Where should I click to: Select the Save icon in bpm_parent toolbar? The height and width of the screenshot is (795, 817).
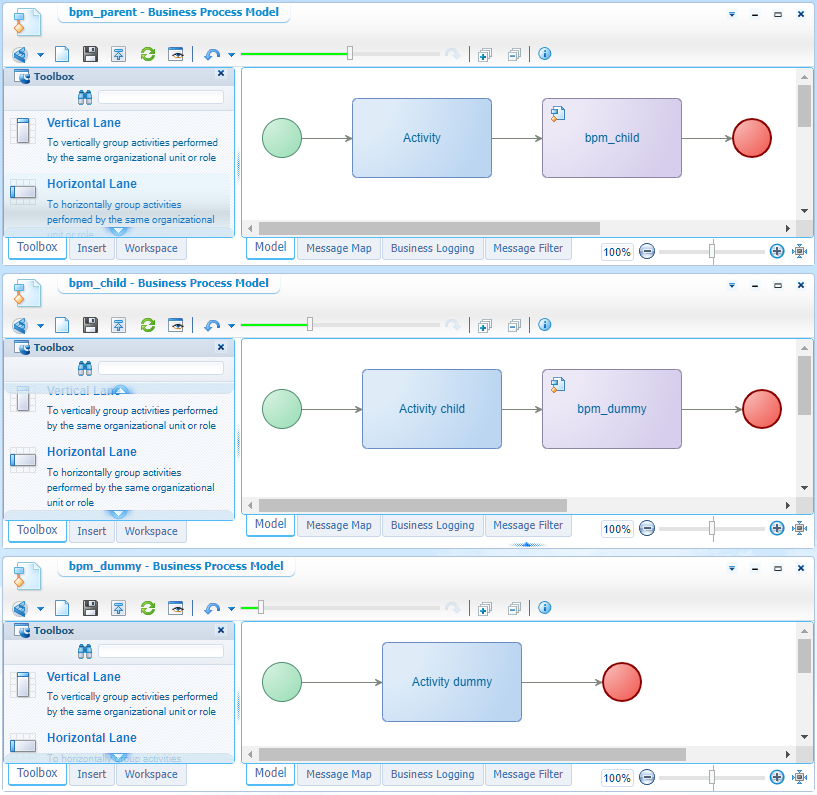(88, 54)
